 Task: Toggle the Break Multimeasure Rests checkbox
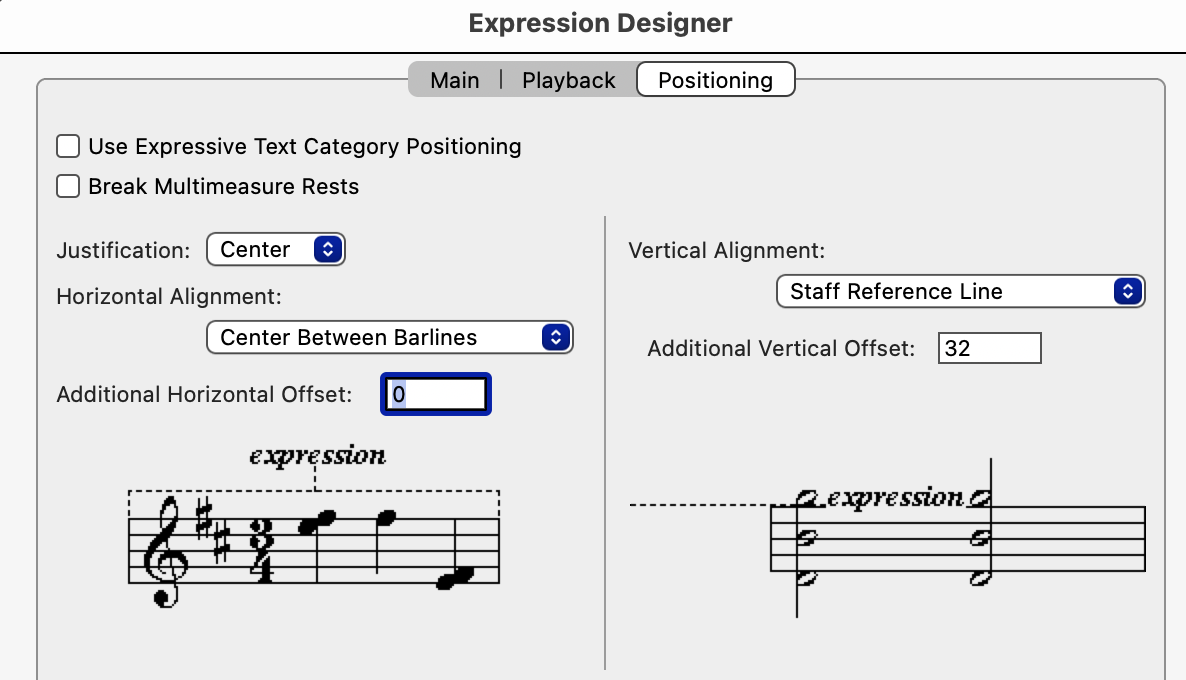point(68,187)
